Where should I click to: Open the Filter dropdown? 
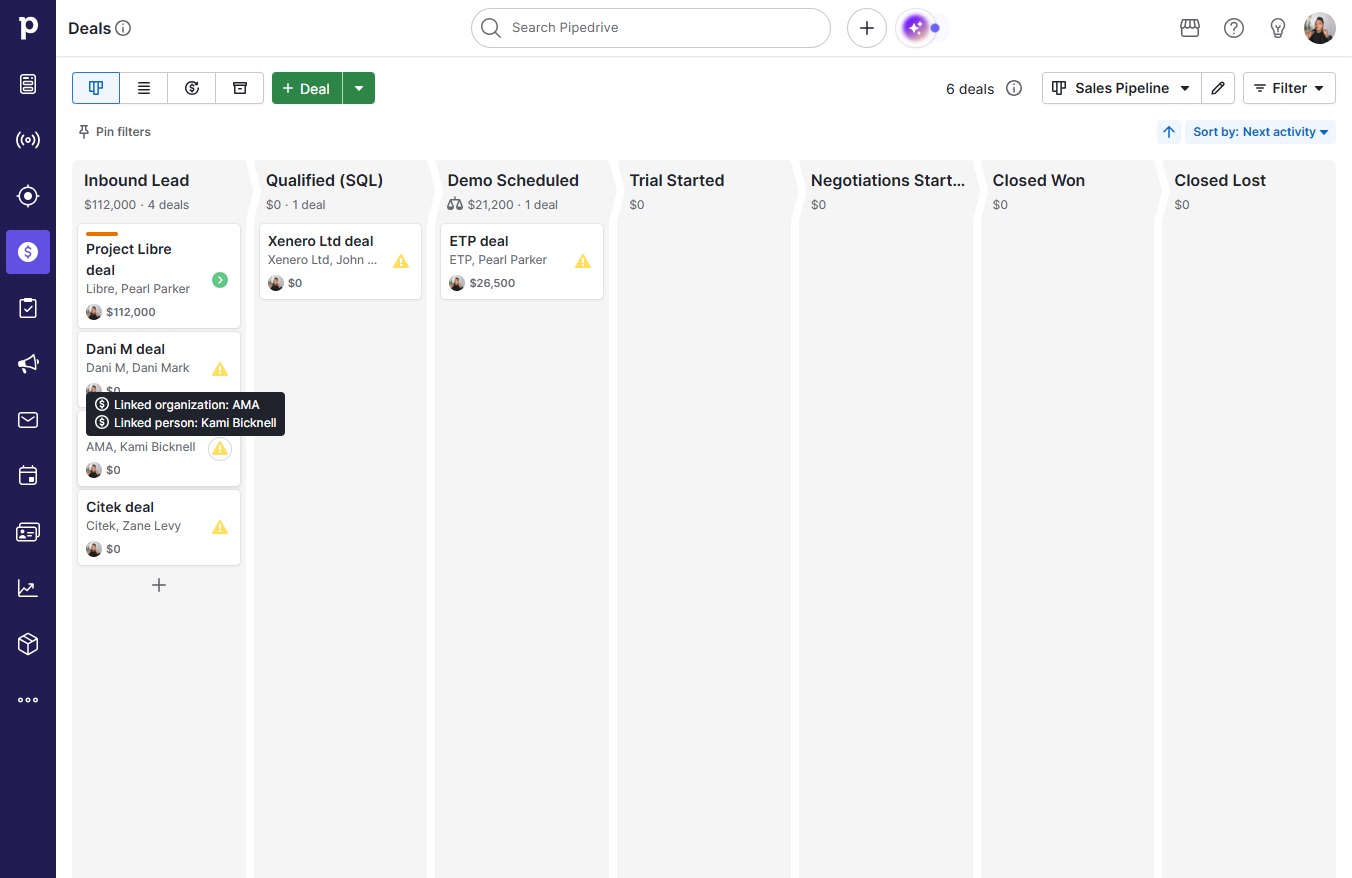[1289, 88]
